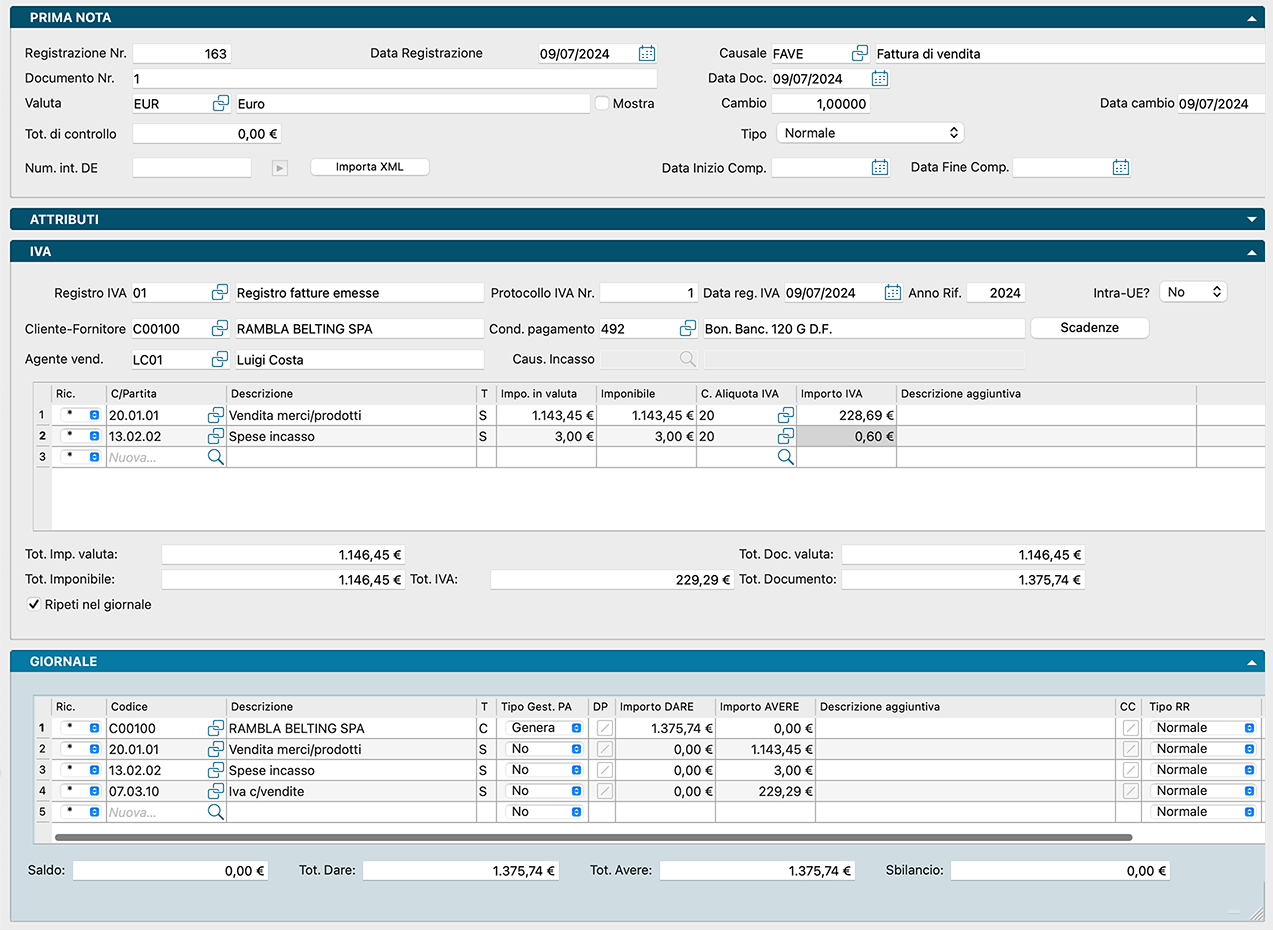Click the Importa XML button
The image size is (1273, 931).
coord(369,167)
